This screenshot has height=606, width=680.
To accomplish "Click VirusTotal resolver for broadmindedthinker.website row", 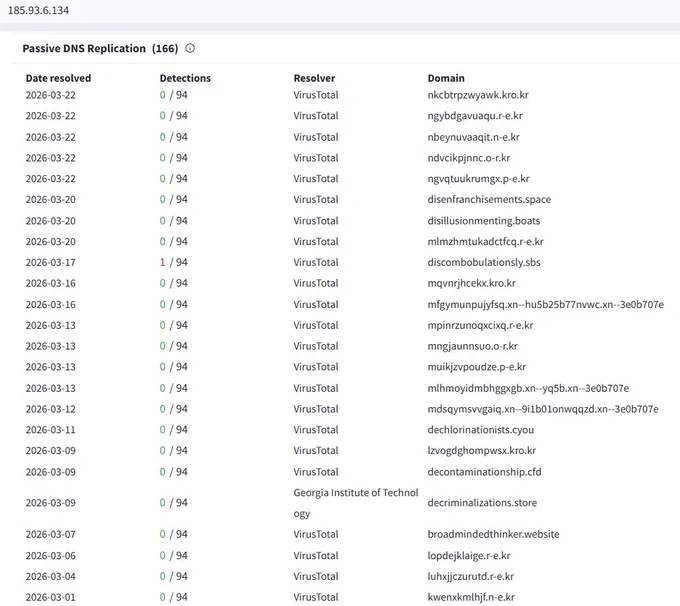I will (x=316, y=534).
